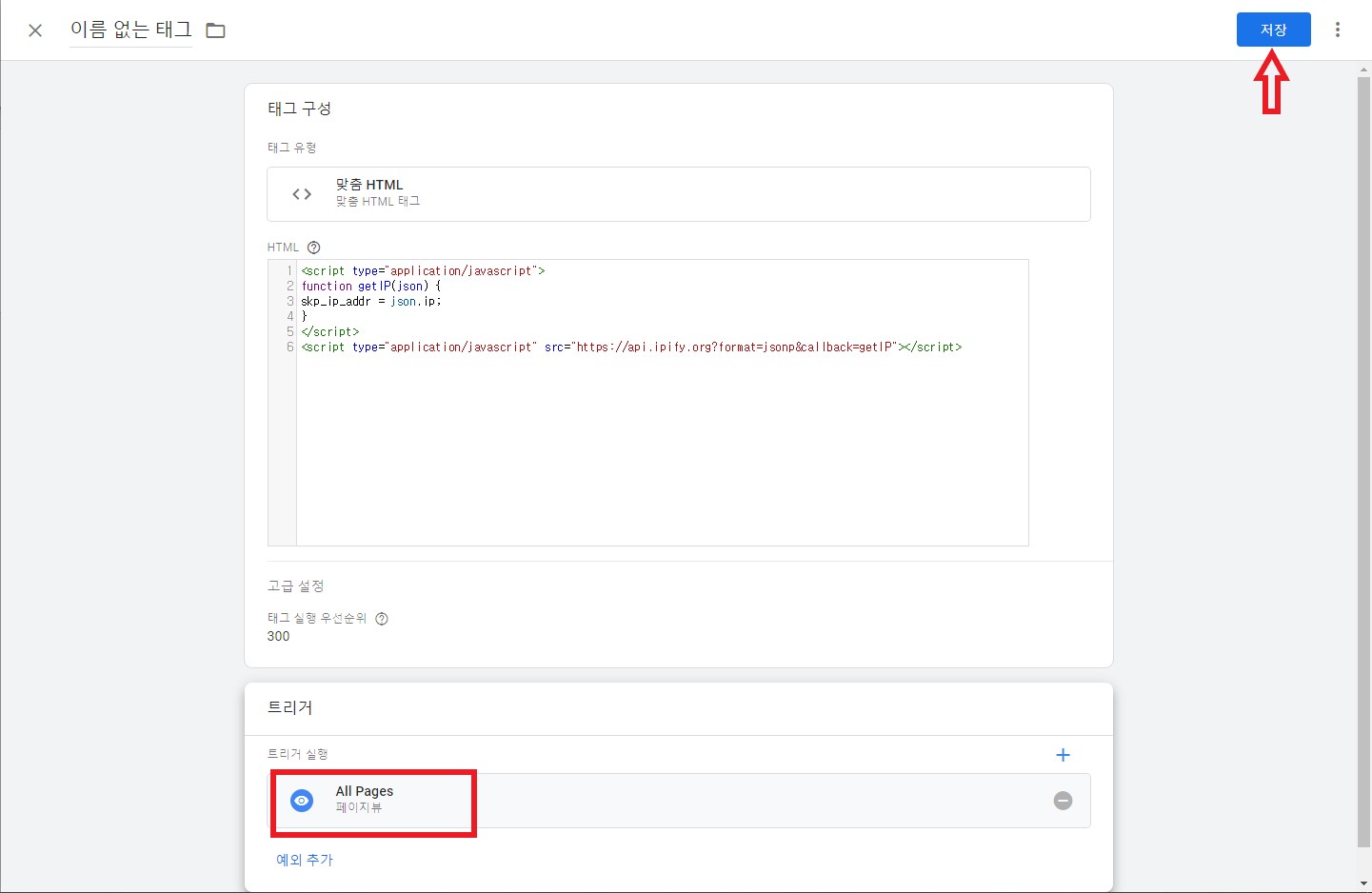1372x893 pixels.
Task: Click the 고급 설정 section heading
Action: [x=296, y=585]
